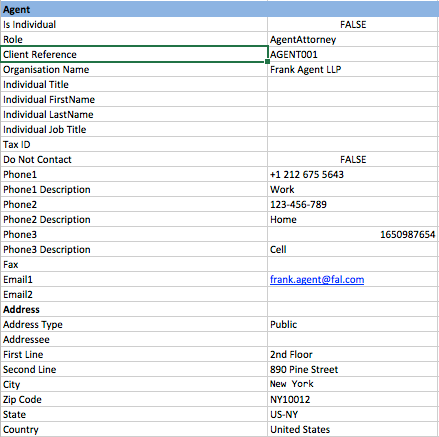Select the US-NY state cell
This screenshot has width=439, height=437.
pos(353,414)
